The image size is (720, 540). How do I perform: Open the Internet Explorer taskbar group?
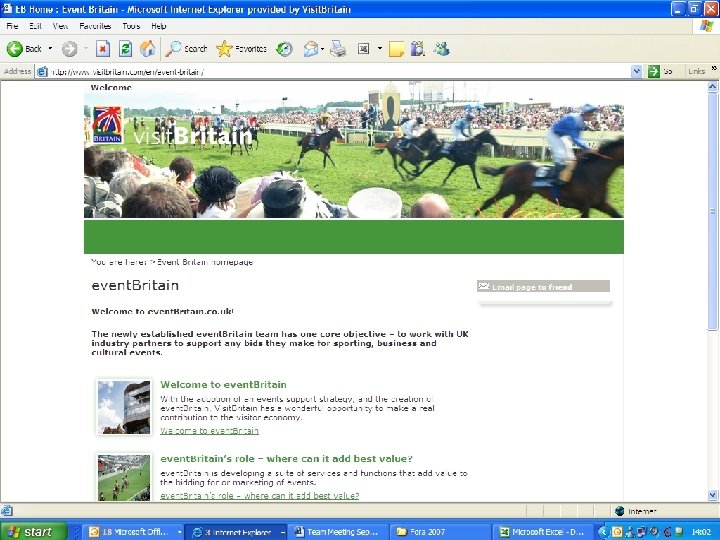coord(237,532)
